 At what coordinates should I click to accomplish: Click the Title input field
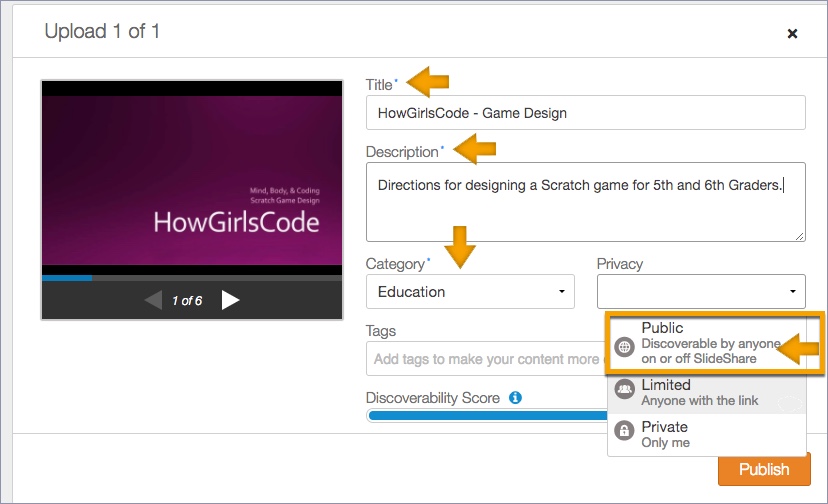tap(585, 113)
